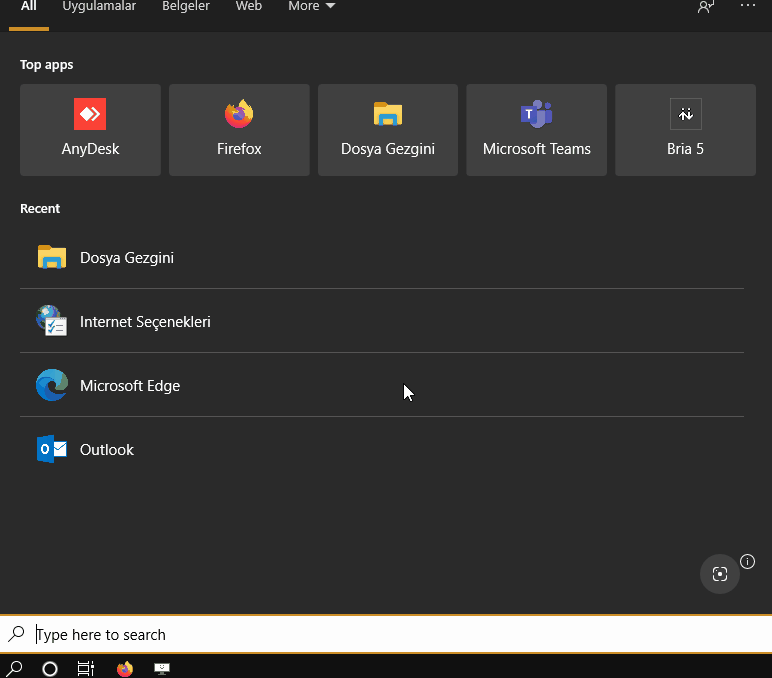Open Bria 5 tile
This screenshot has width=772, height=678.
685,130
